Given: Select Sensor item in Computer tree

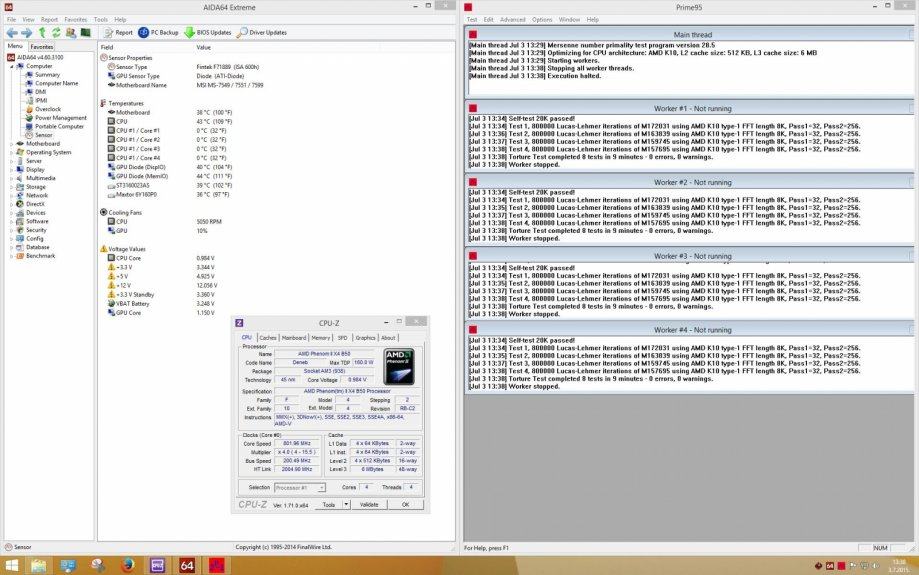Looking at the screenshot, I should click(x=43, y=135).
